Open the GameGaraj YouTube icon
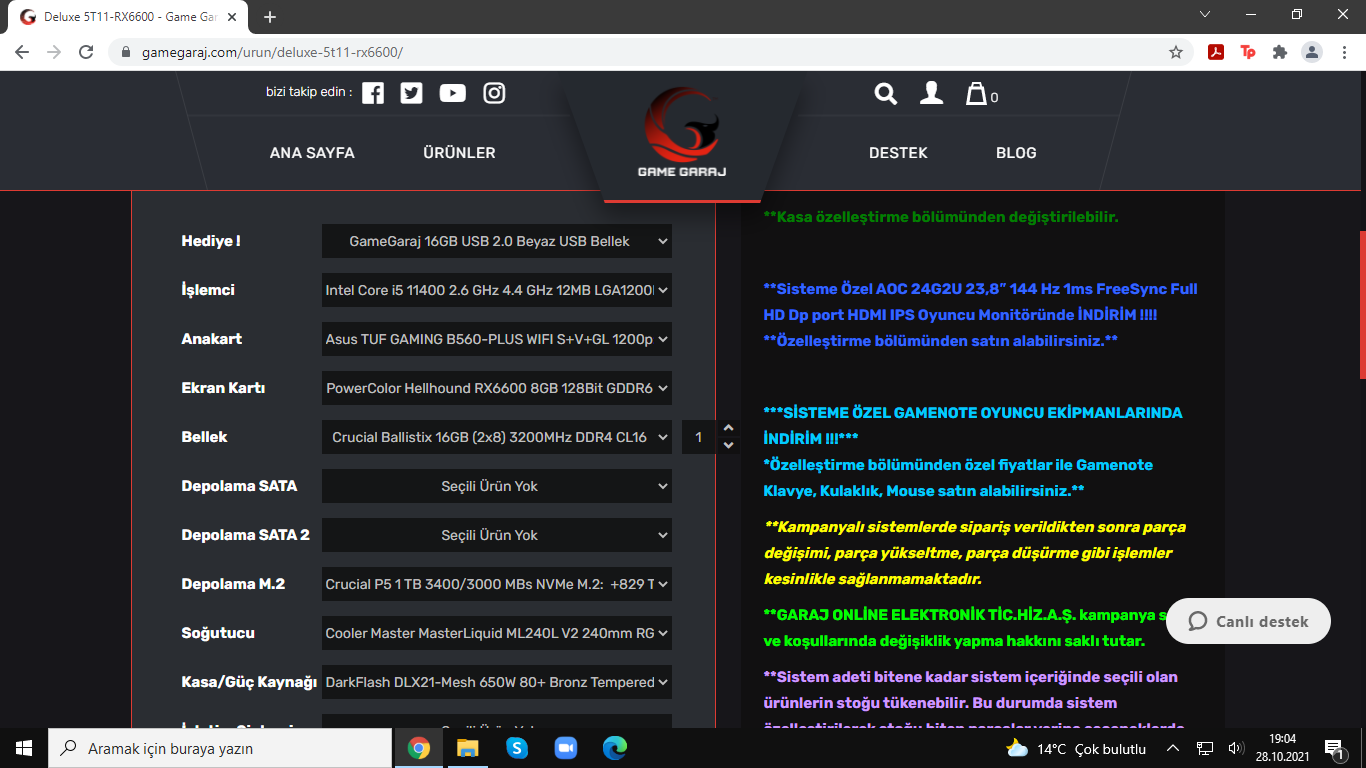 pos(453,93)
